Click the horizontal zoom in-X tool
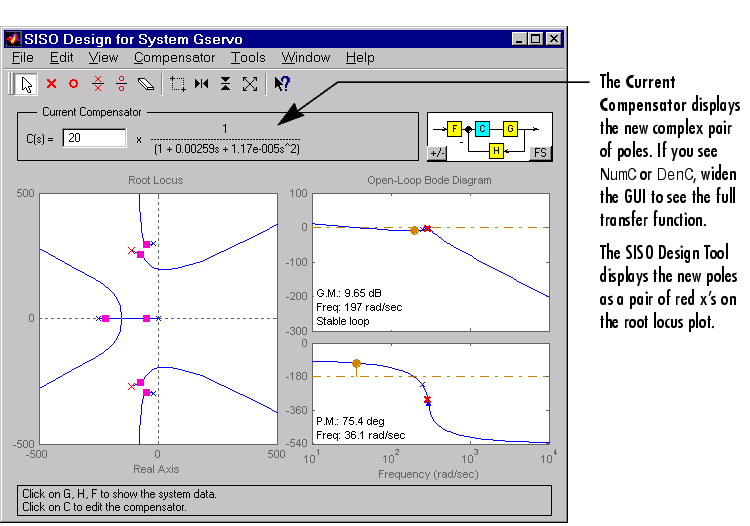 point(202,84)
